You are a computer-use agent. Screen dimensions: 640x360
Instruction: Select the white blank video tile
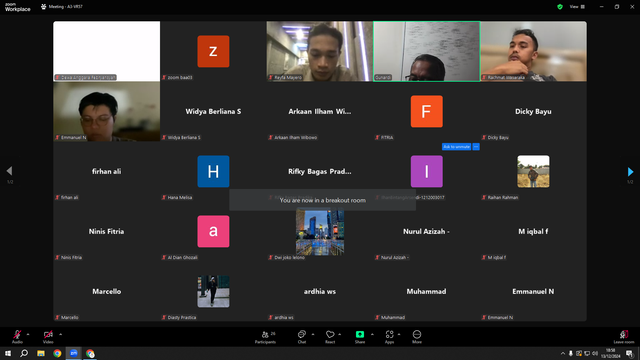click(x=107, y=51)
